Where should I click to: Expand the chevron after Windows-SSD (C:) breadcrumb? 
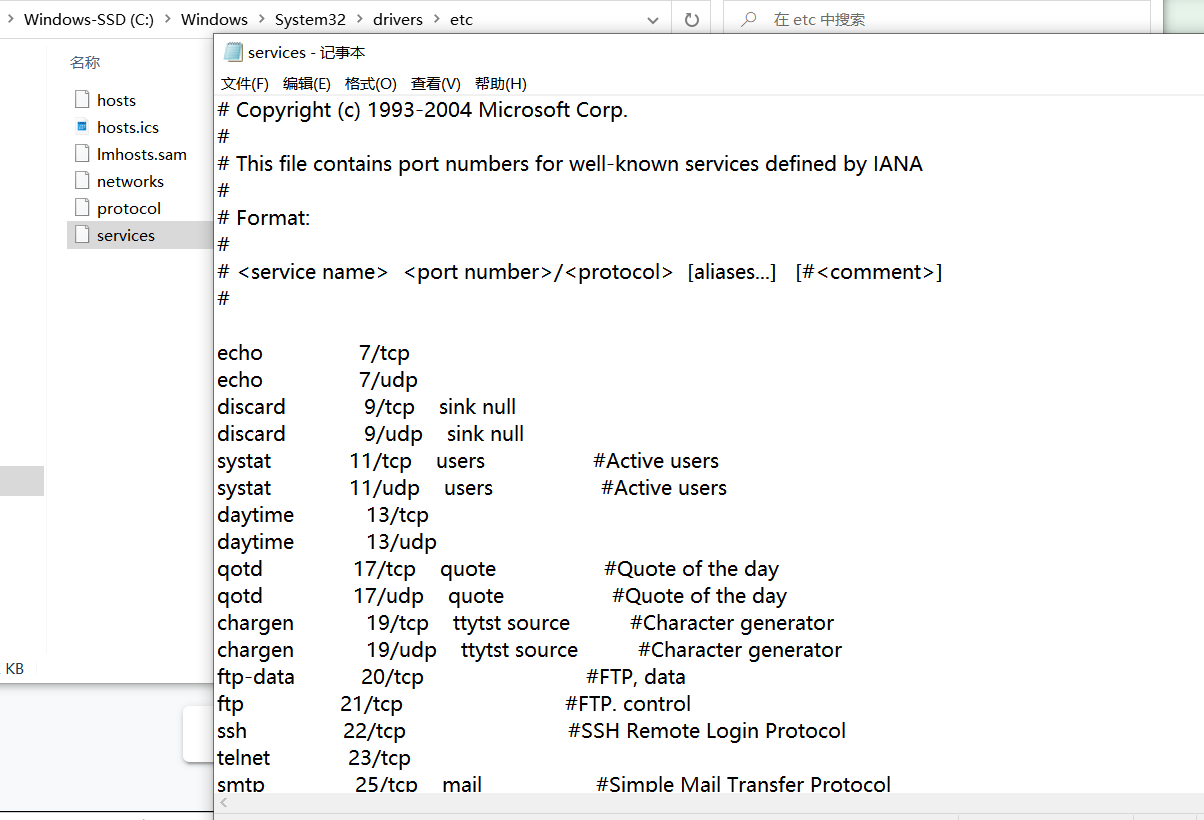(168, 19)
